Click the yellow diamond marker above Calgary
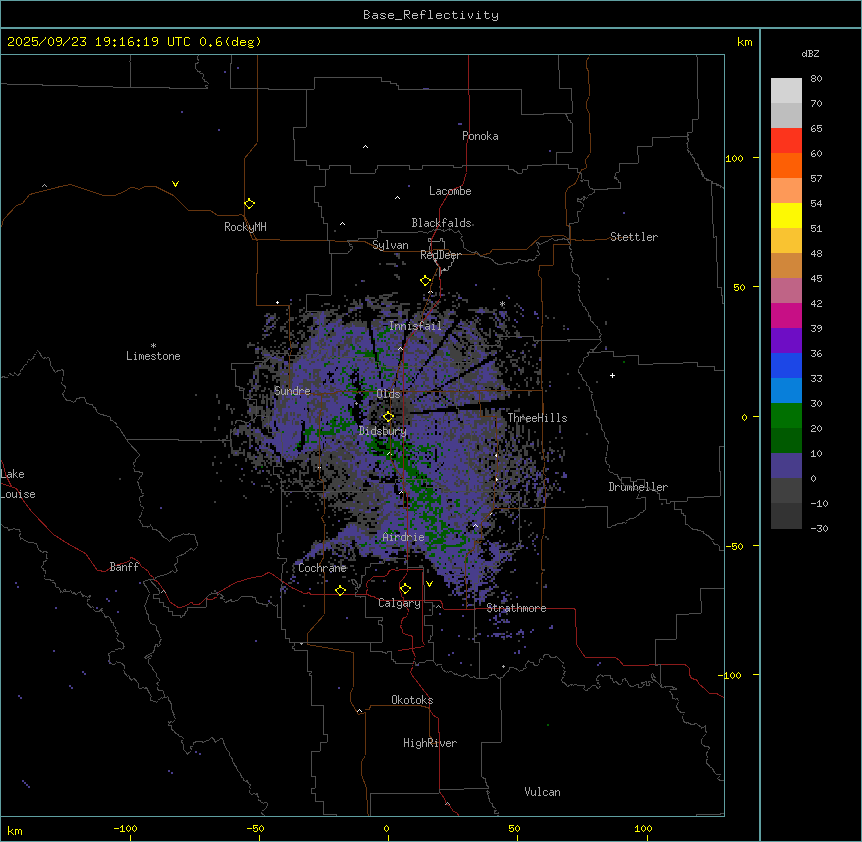The width and height of the screenshot is (862, 842). tap(405, 588)
